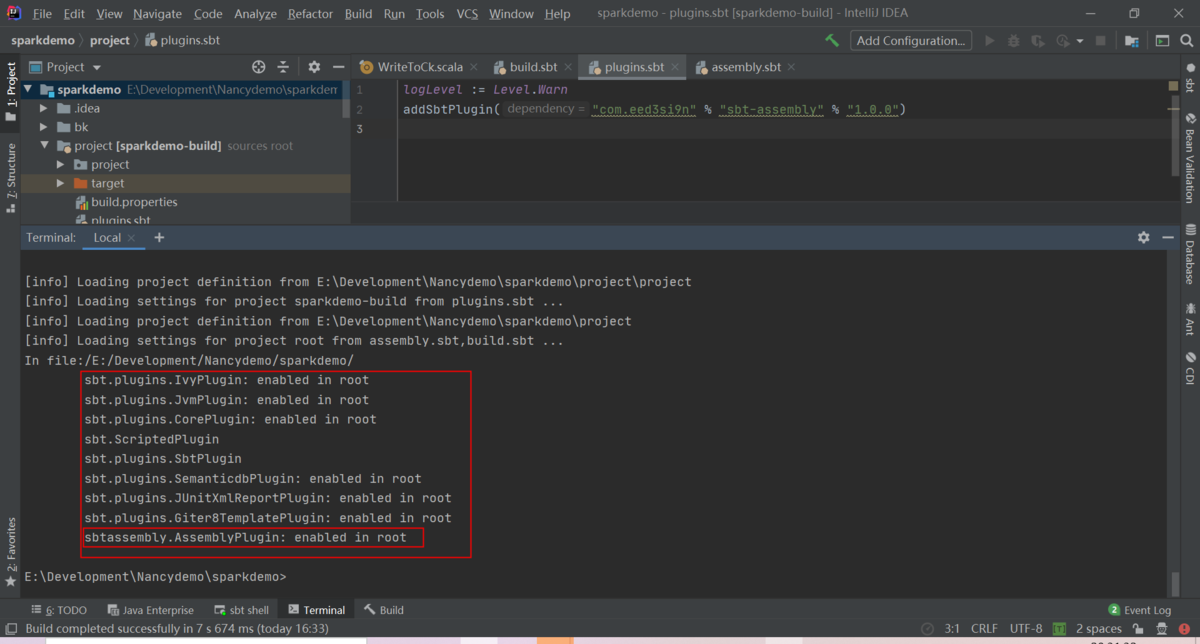Close the plugins.sbt editor tab
The image size is (1200, 644).
click(x=674, y=67)
